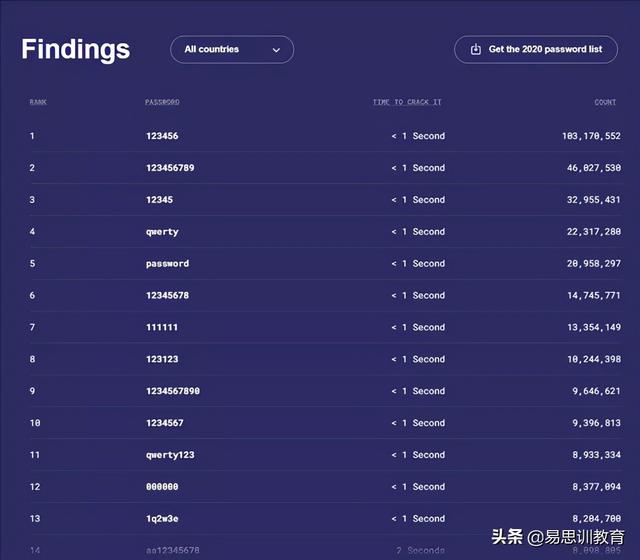Click count 9,646,621
The width and height of the screenshot is (640, 560).
(x=596, y=391)
